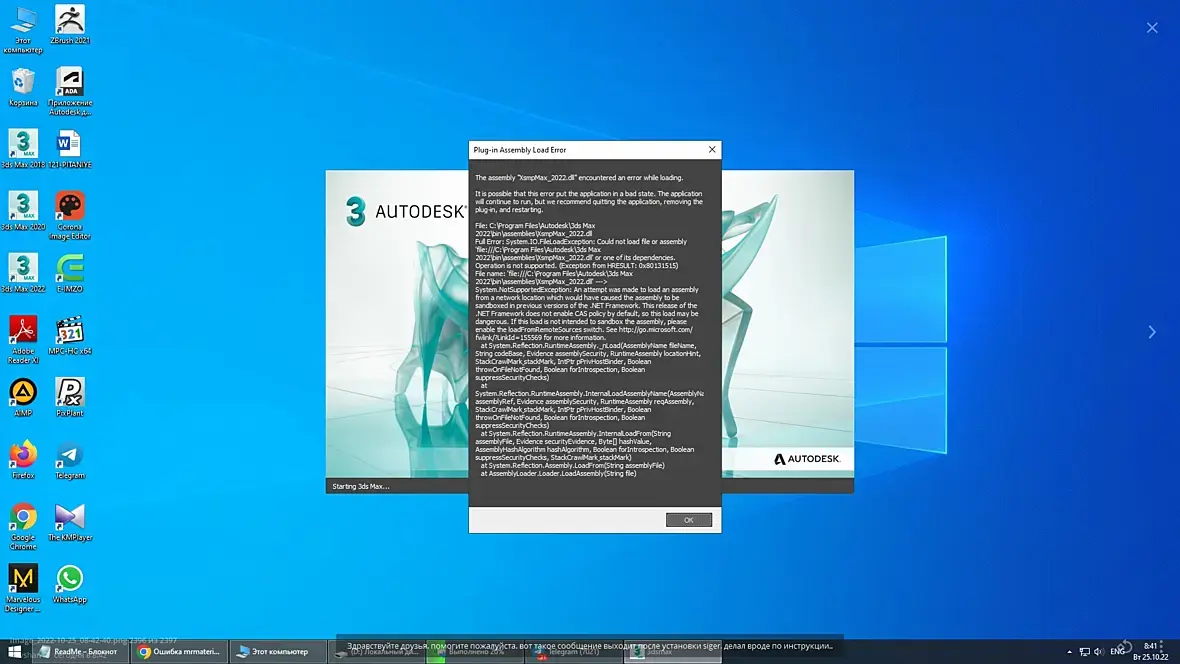The height and width of the screenshot is (664, 1180).
Task: Select the AIMP desktop icon
Action: coord(23,397)
